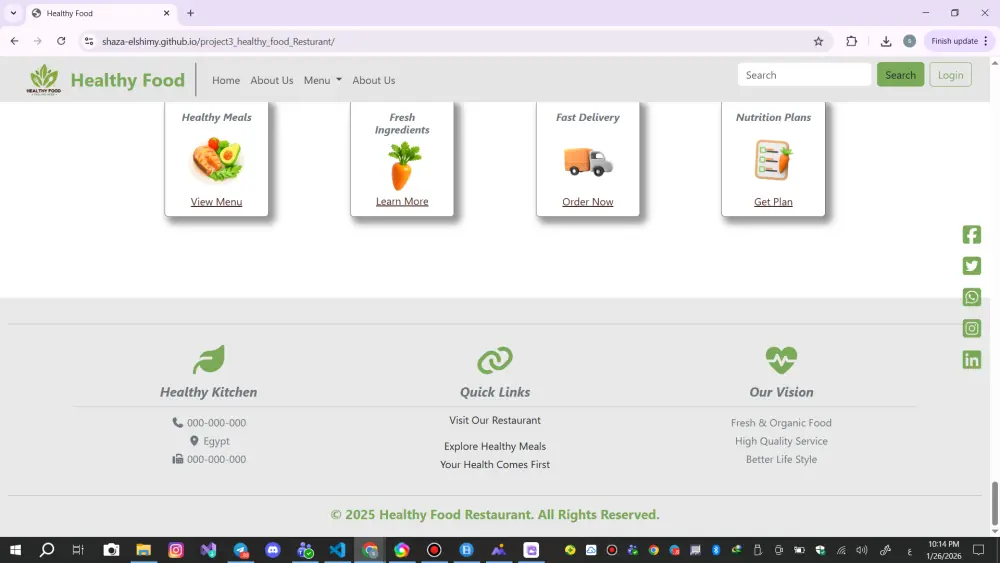Click the Our Vision heartbeat icon
Screen dimensions: 1000x563
tap(781, 360)
